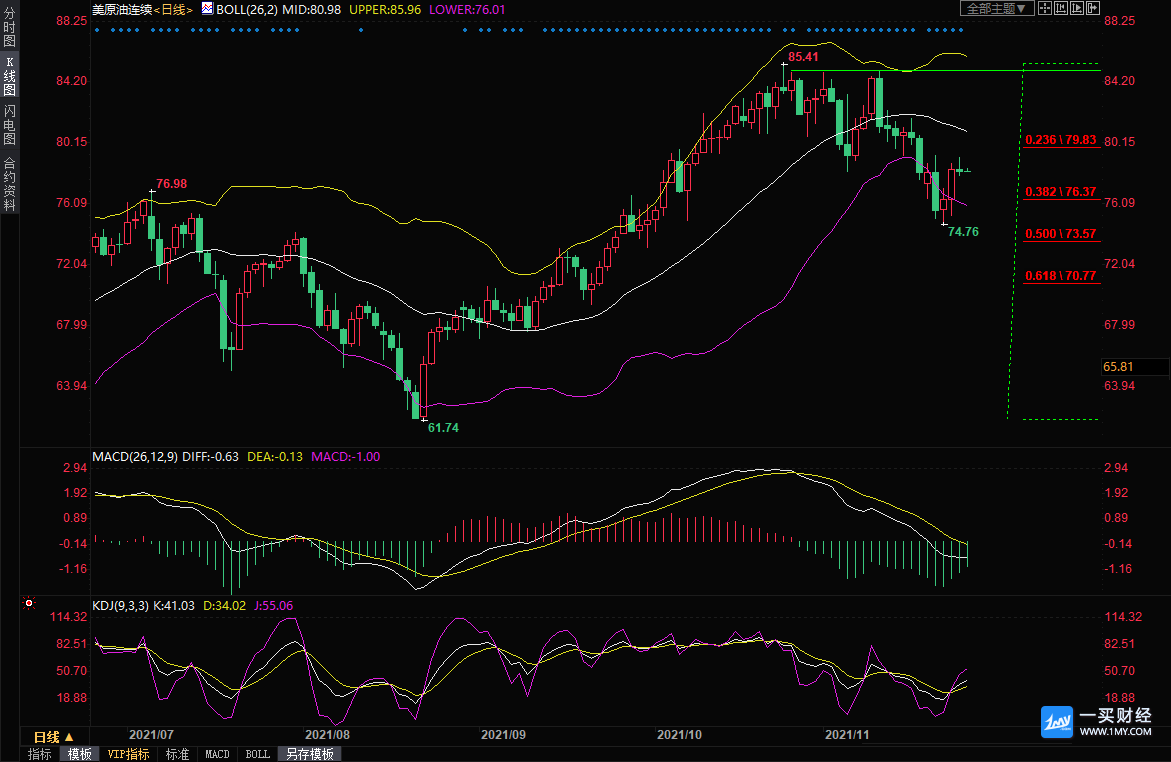The image size is (1171, 762).
Task: Click the D:34.02 KDJ value
Action: click(x=225, y=606)
